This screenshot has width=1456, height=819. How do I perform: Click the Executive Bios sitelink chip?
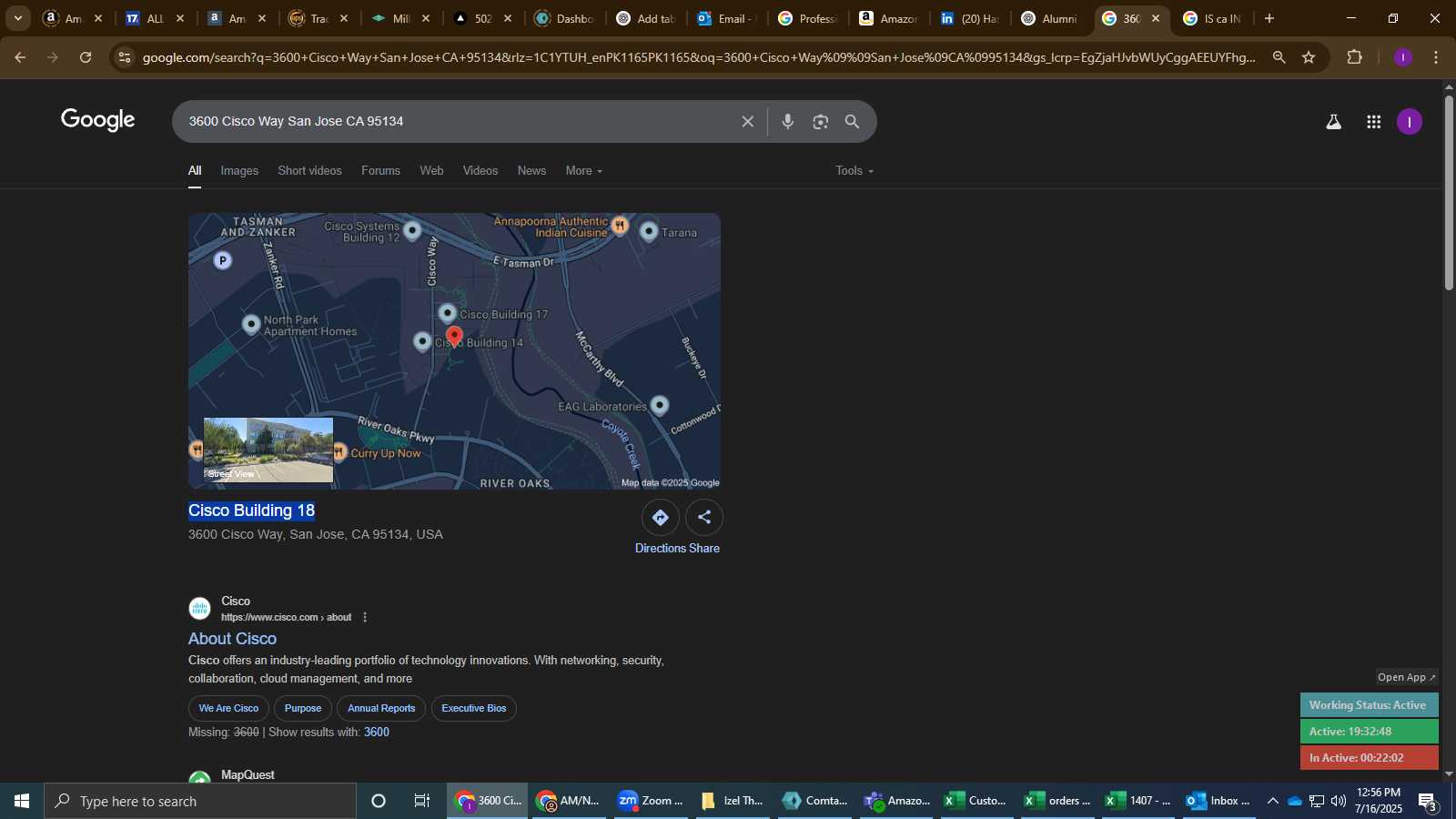(474, 708)
